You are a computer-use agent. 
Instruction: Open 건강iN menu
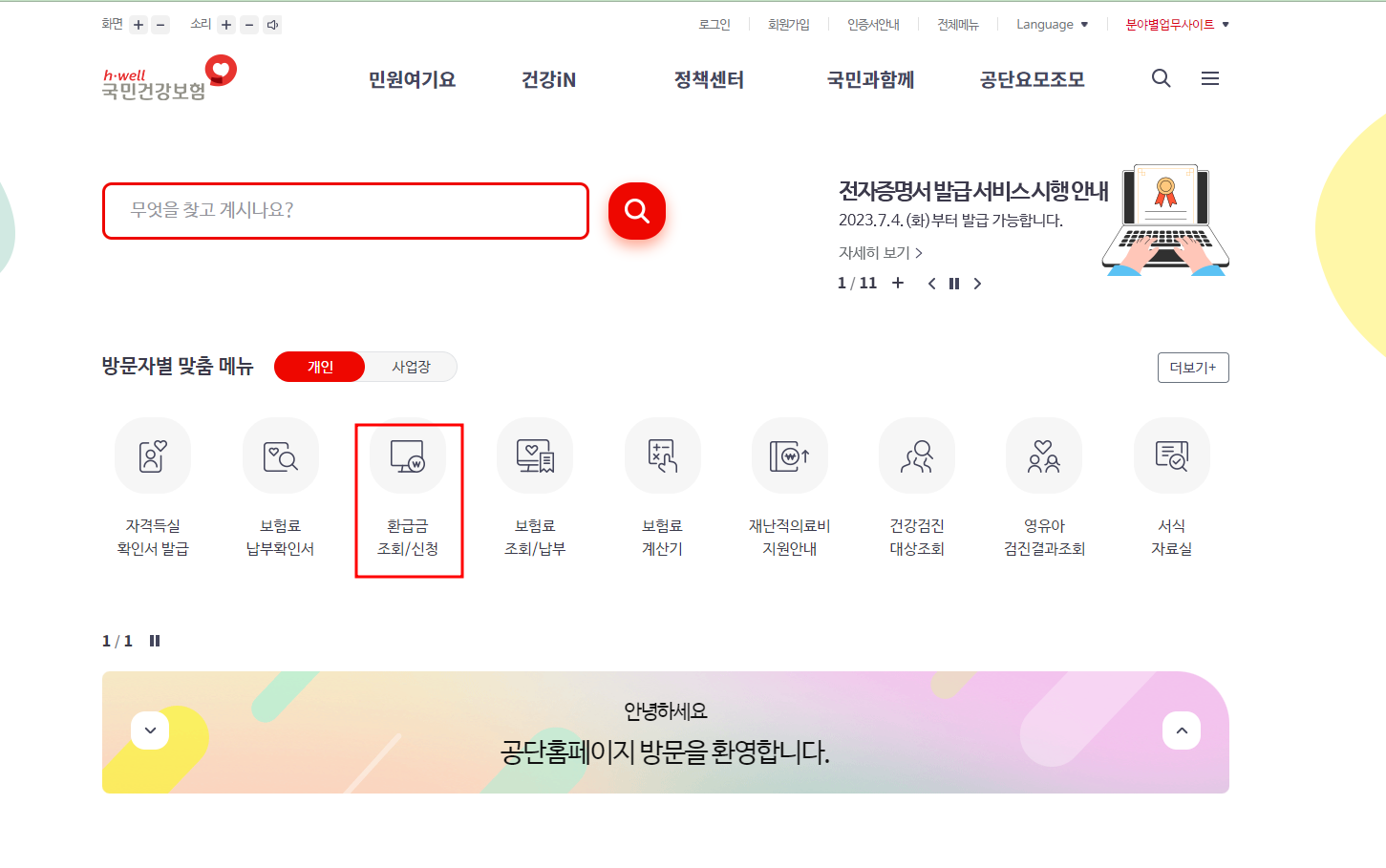pyautogui.click(x=548, y=79)
